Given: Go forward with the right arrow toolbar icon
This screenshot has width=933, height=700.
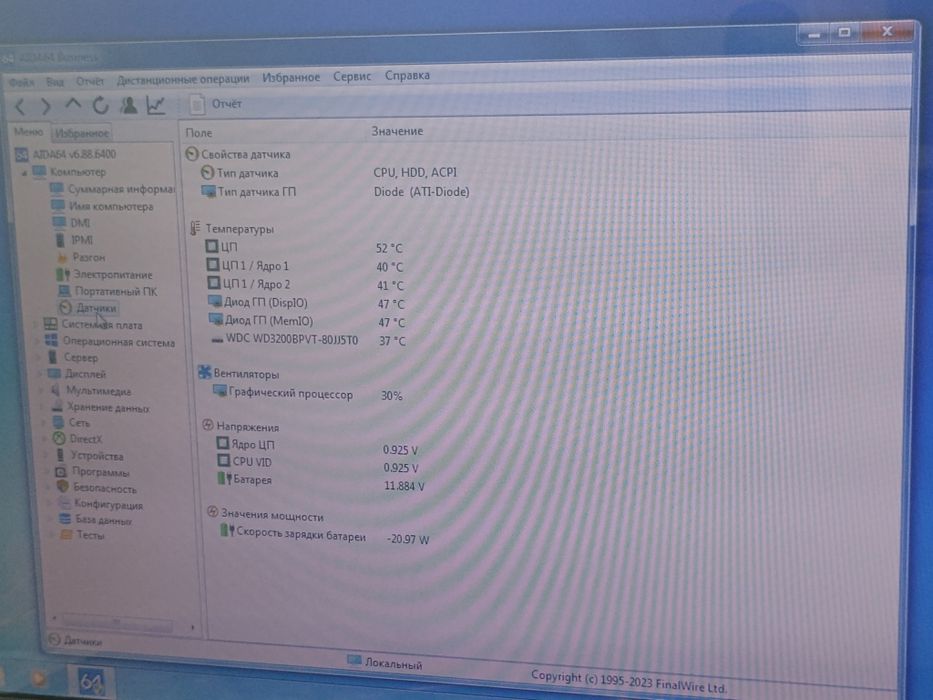Looking at the screenshot, I should 46,106.
